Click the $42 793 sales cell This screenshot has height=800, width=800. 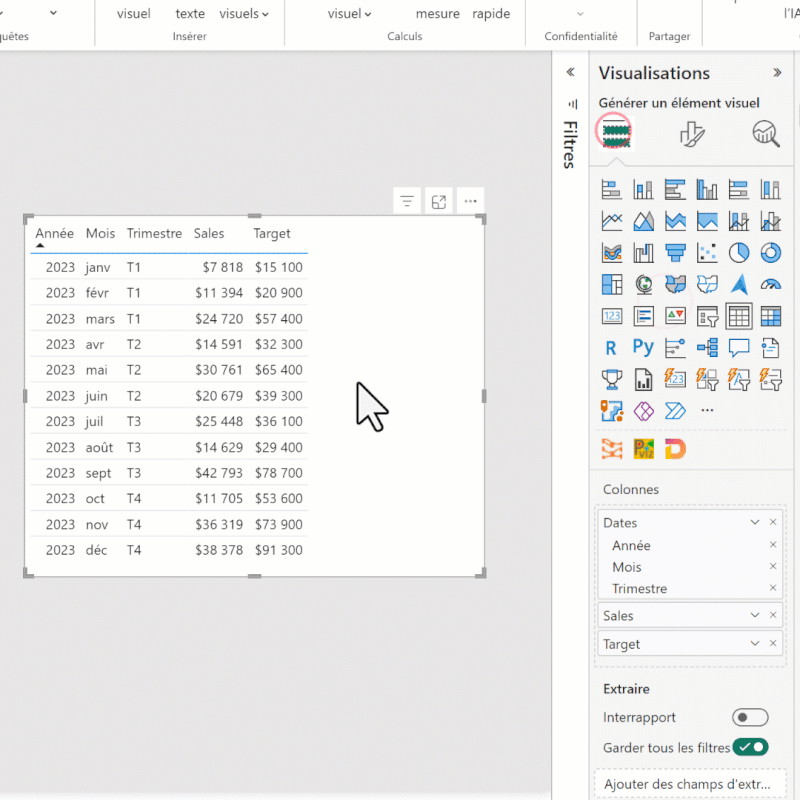click(218, 473)
